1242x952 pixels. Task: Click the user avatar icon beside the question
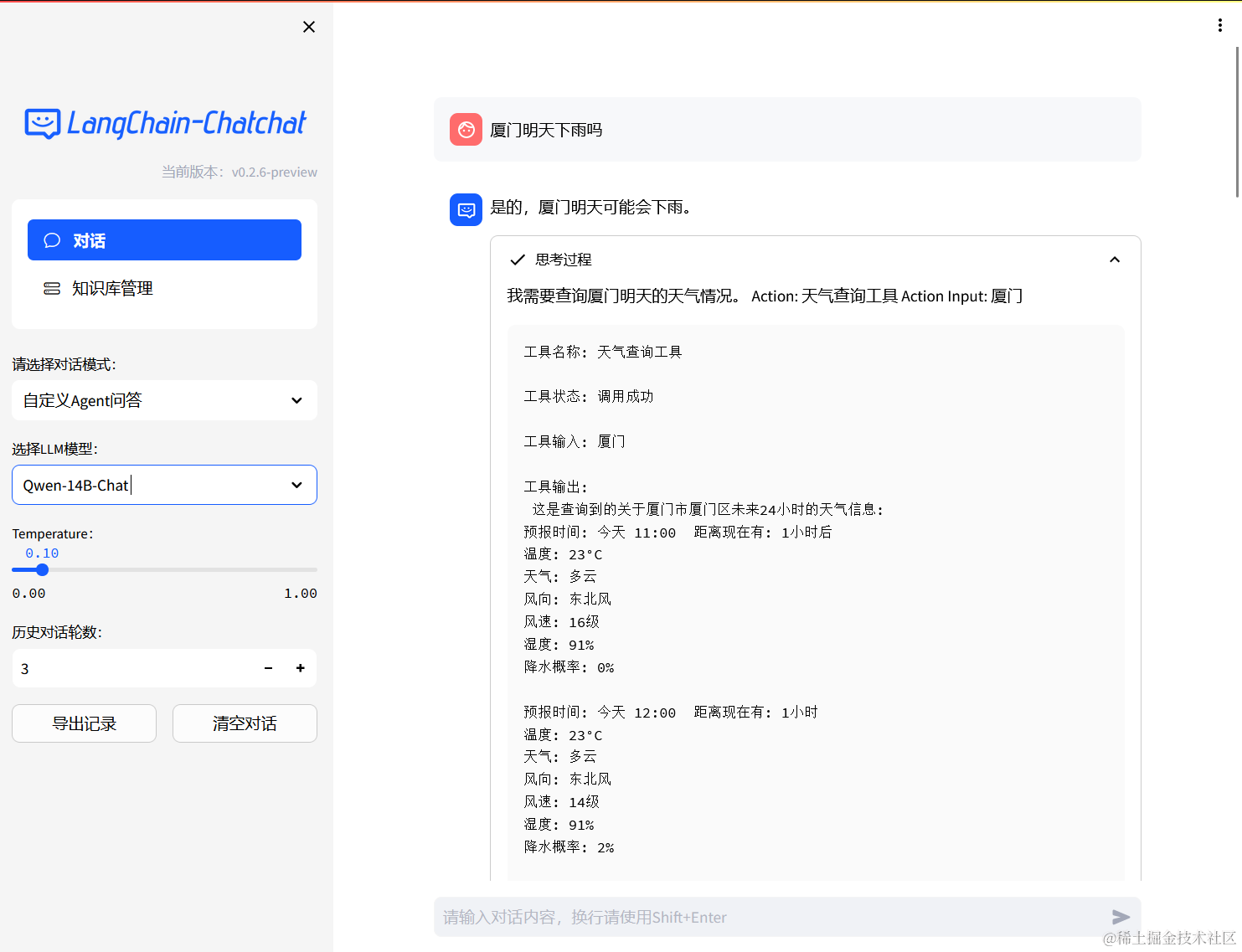[x=466, y=130]
